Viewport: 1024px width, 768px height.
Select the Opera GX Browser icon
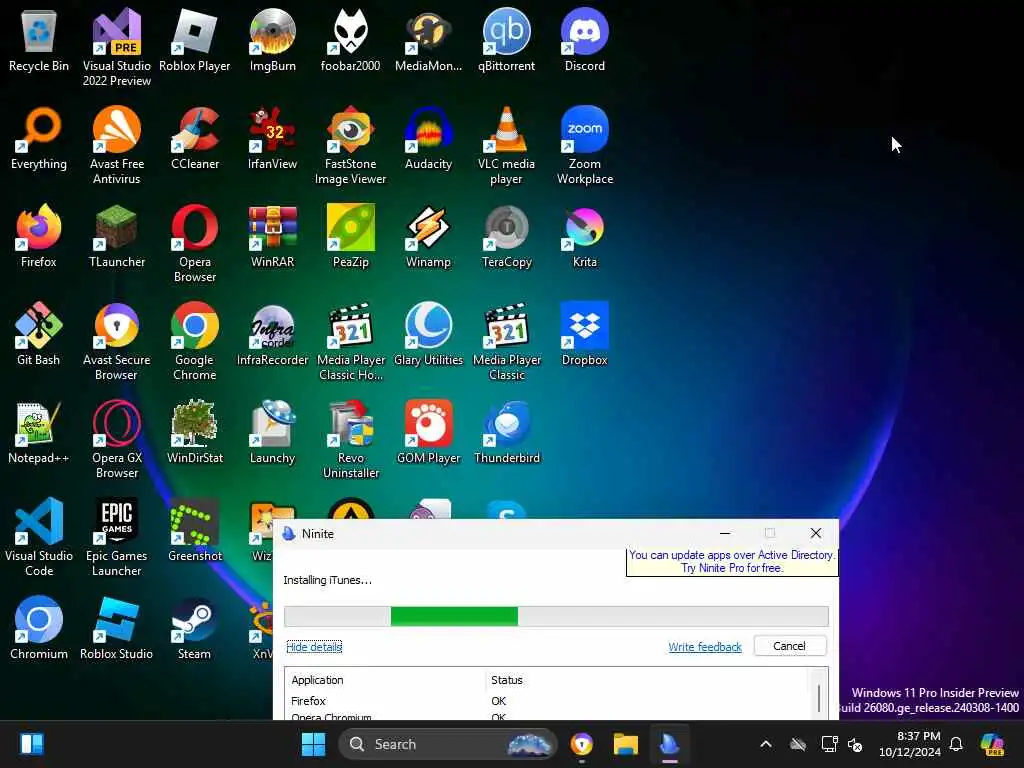[116, 439]
